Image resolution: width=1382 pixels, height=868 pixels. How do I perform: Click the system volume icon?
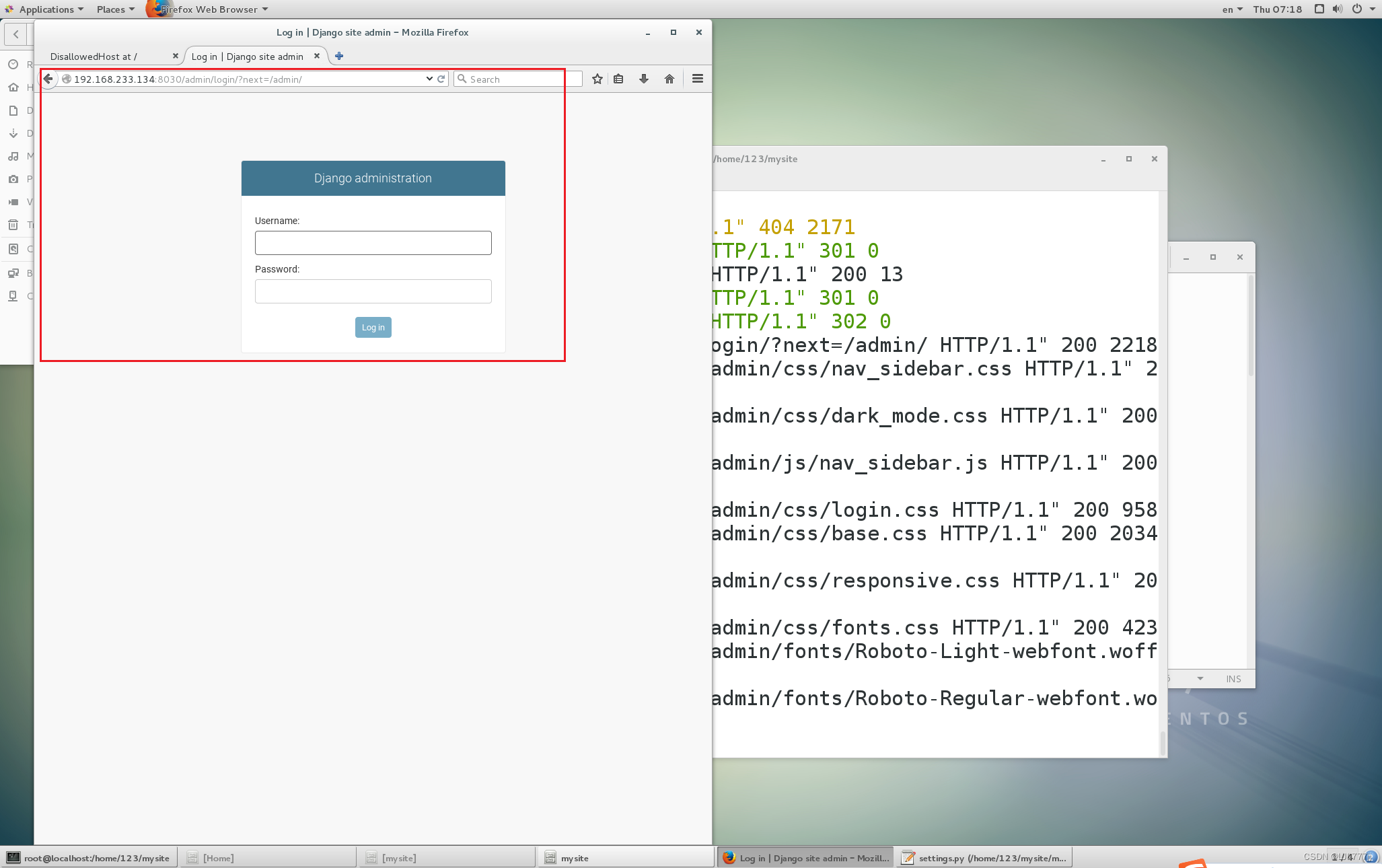(1337, 9)
